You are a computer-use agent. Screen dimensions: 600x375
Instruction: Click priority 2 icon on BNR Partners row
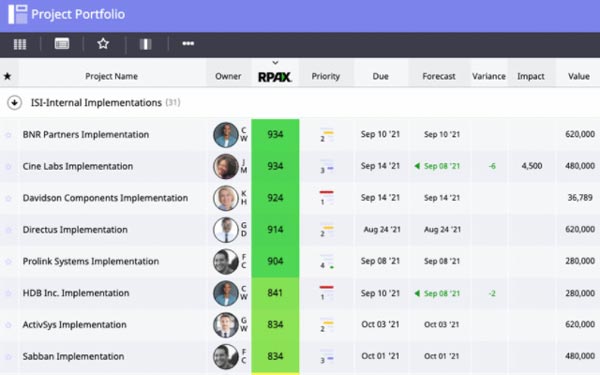(327, 135)
